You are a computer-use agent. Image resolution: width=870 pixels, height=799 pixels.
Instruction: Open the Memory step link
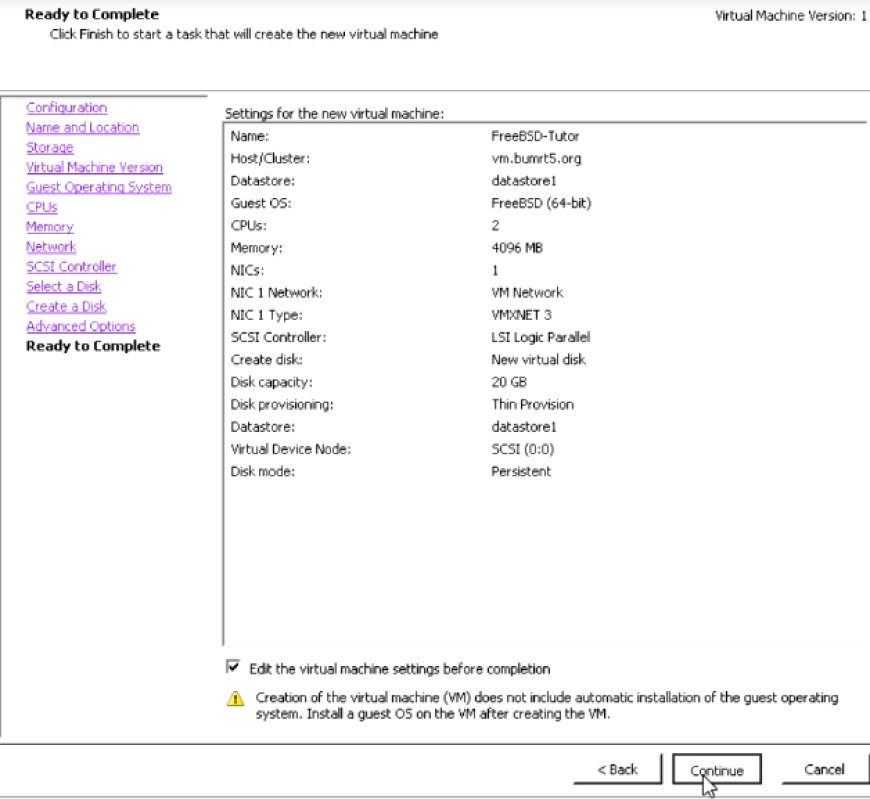pyautogui.click(x=50, y=227)
